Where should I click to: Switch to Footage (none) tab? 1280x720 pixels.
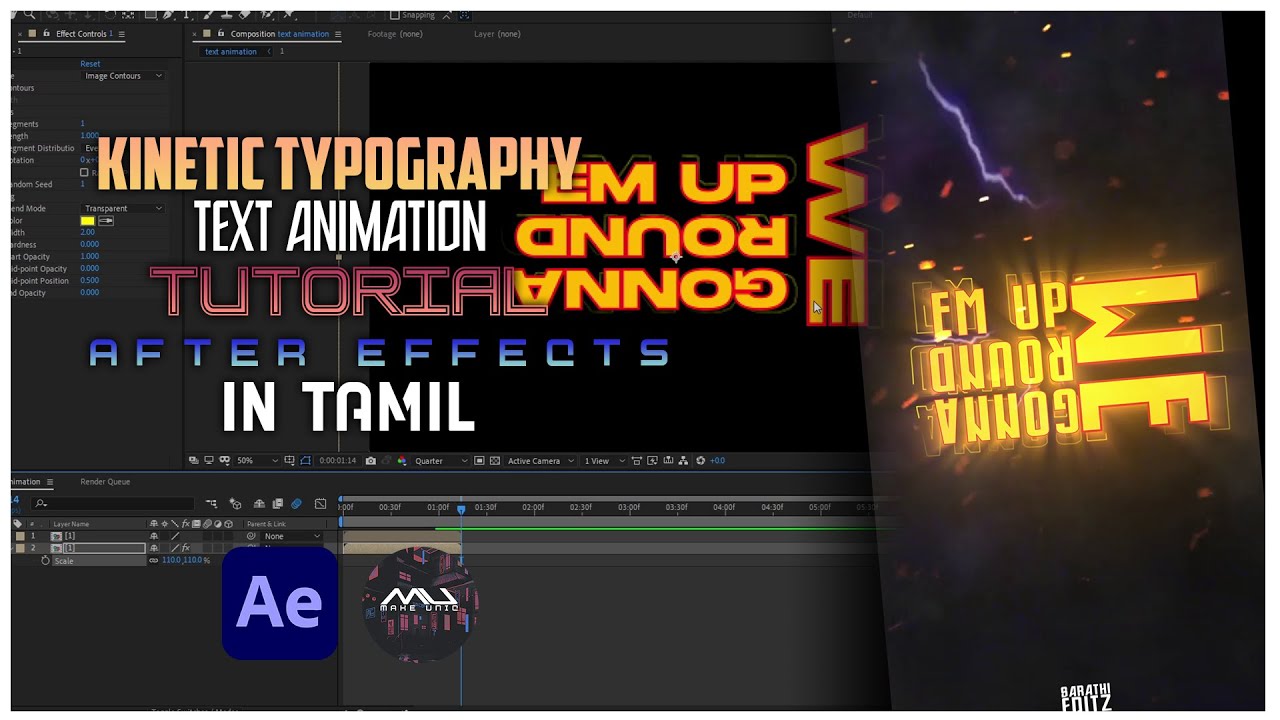coord(395,34)
